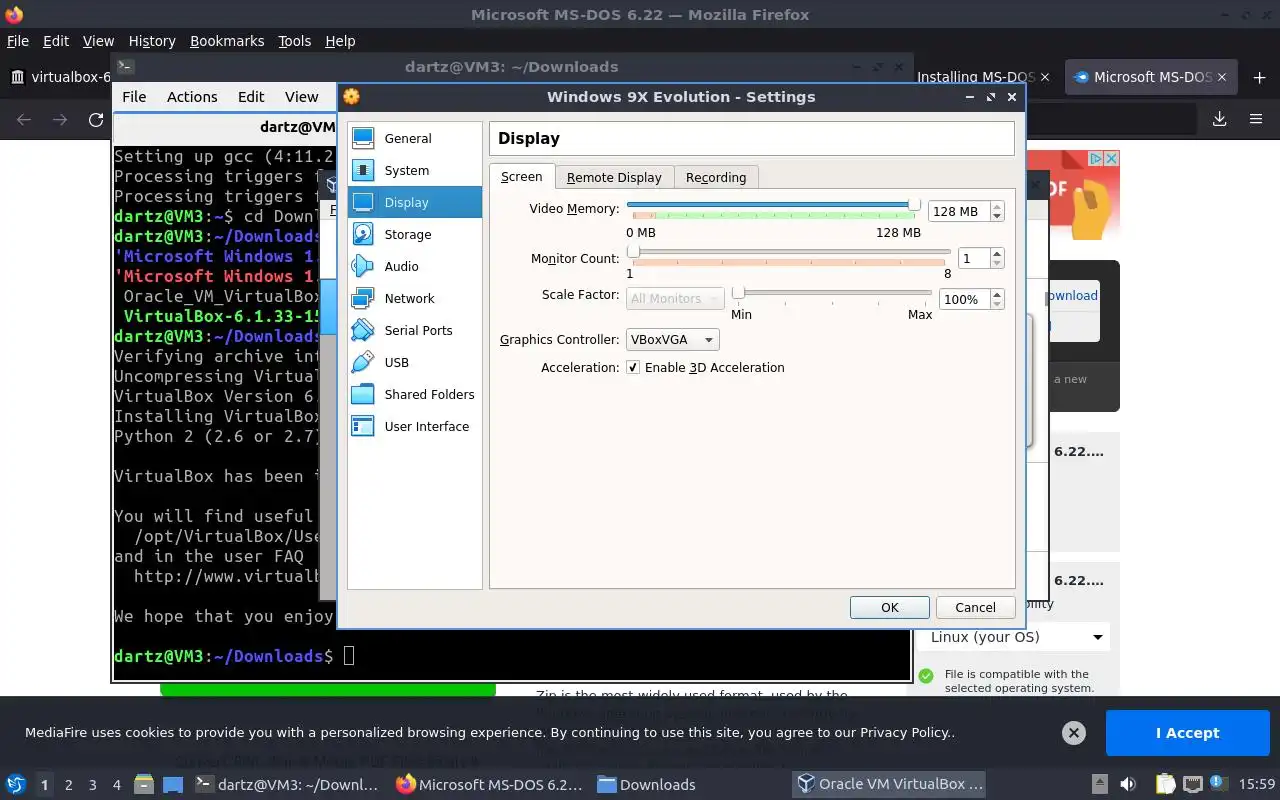
Task: Click the Monitor Count slider handle
Action: (633, 252)
